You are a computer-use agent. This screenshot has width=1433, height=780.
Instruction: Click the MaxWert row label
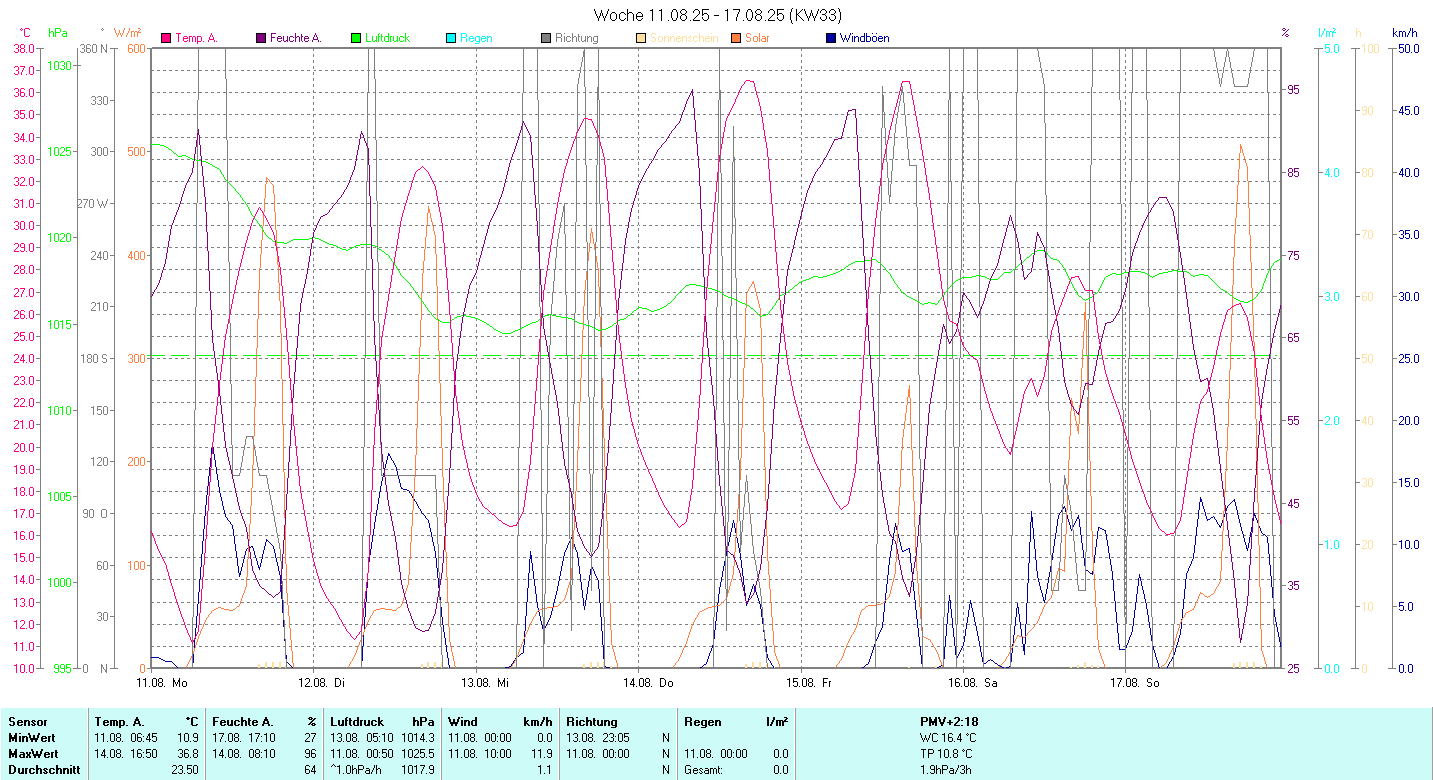[x=34, y=754]
